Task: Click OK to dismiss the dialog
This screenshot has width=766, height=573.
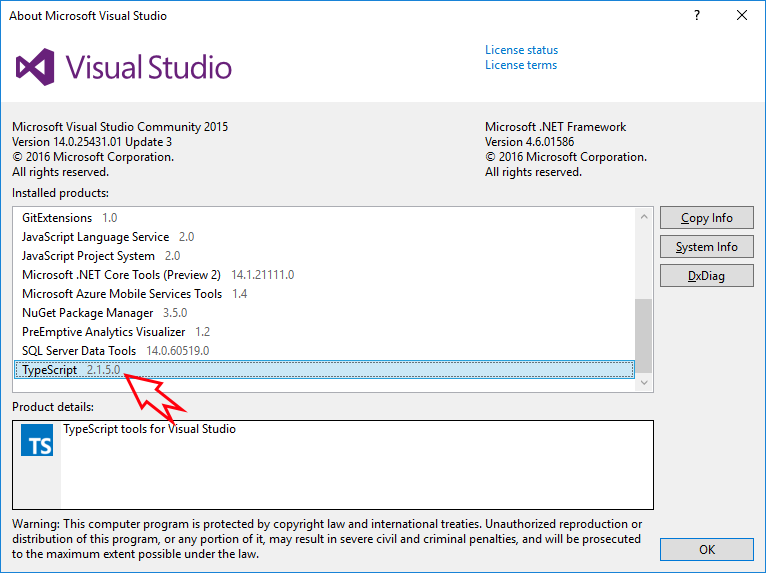Action: (x=706, y=550)
